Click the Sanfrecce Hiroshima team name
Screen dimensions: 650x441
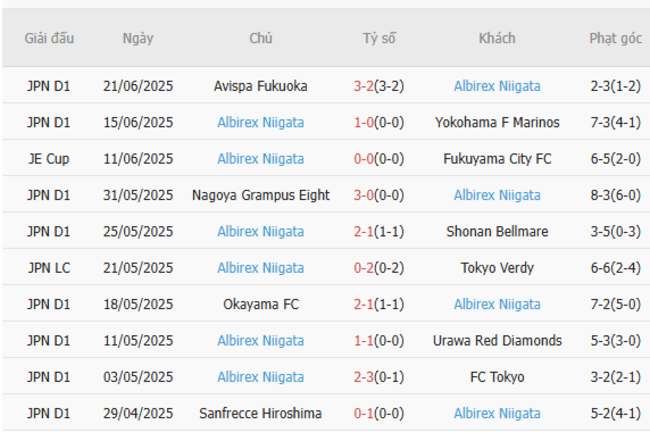pyautogui.click(x=260, y=413)
